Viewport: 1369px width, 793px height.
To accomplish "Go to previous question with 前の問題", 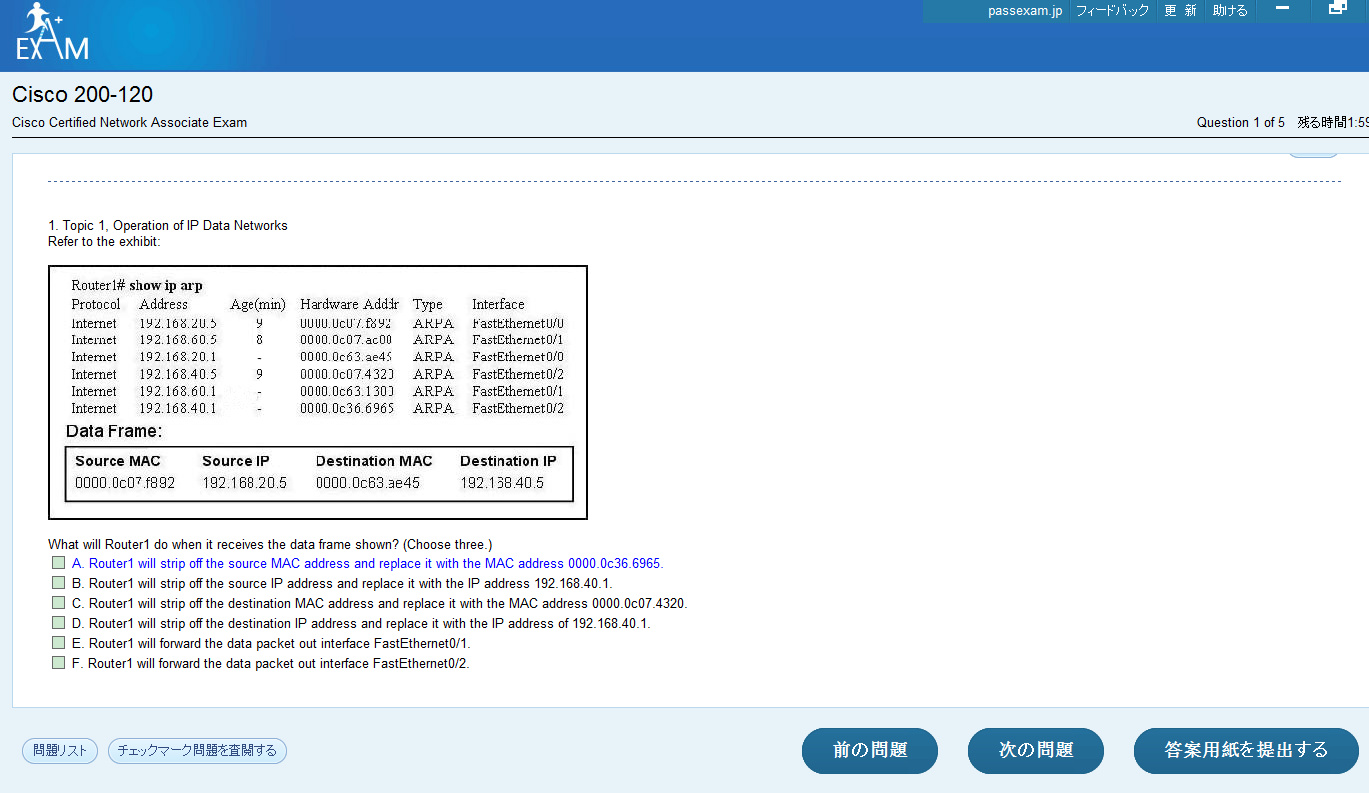I will (x=870, y=751).
